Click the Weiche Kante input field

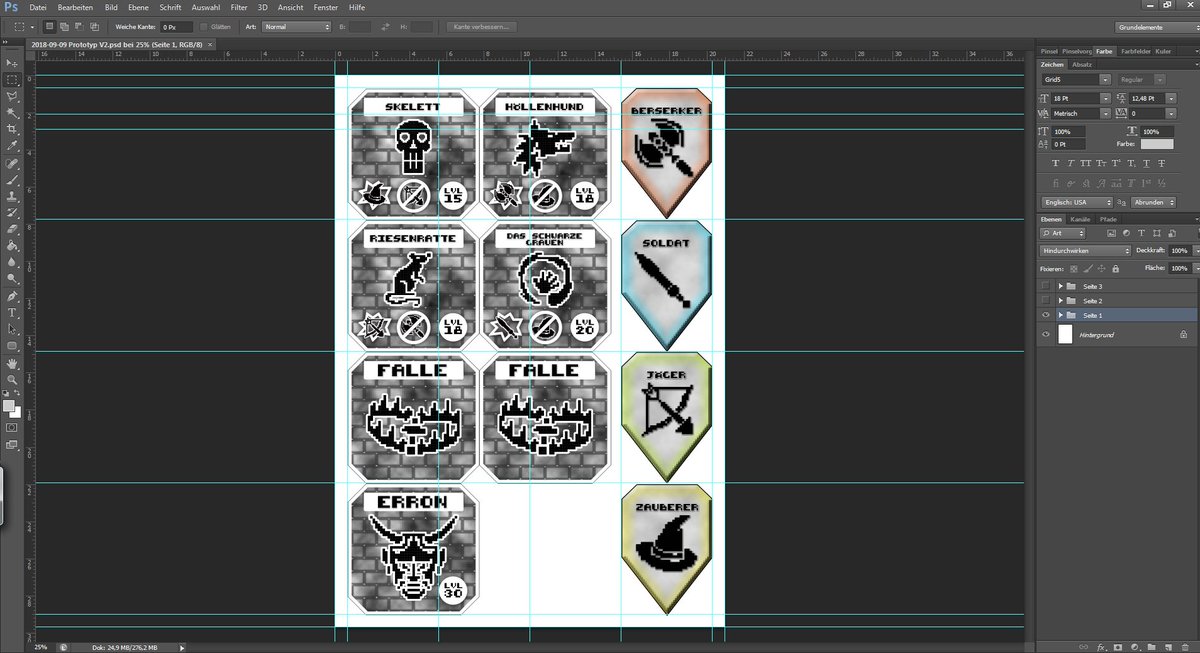click(x=175, y=26)
